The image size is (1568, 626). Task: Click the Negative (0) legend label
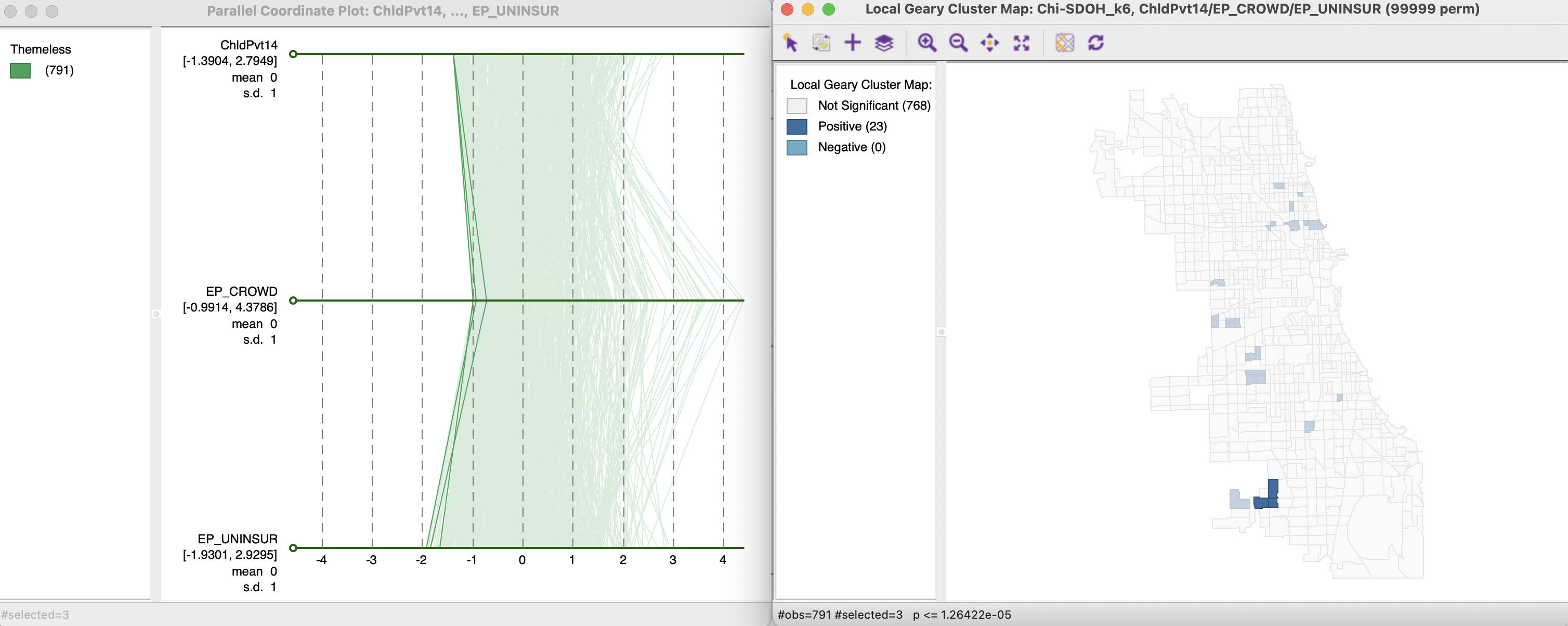[852, 147]
